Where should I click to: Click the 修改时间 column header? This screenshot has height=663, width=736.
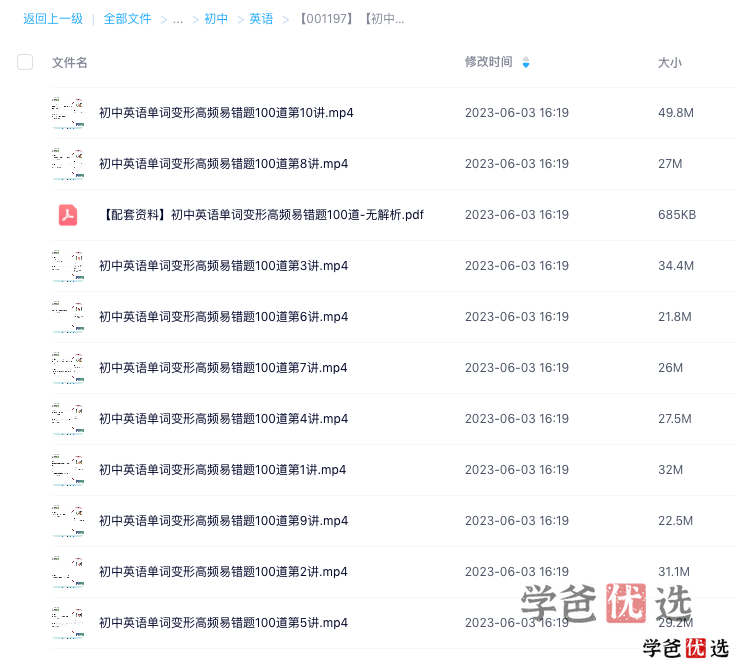489,62
